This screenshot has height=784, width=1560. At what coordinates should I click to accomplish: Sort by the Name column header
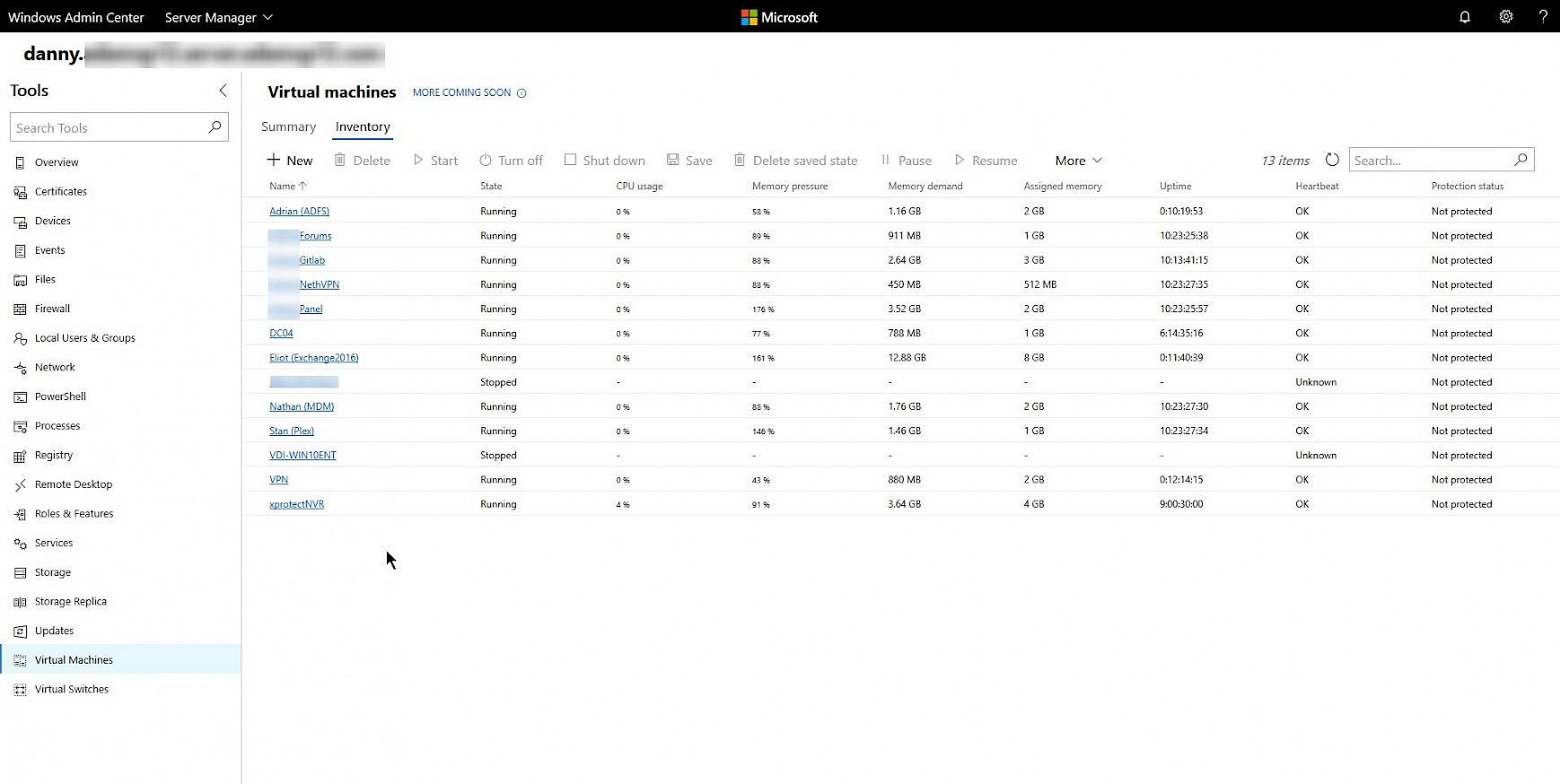(288, 187)
